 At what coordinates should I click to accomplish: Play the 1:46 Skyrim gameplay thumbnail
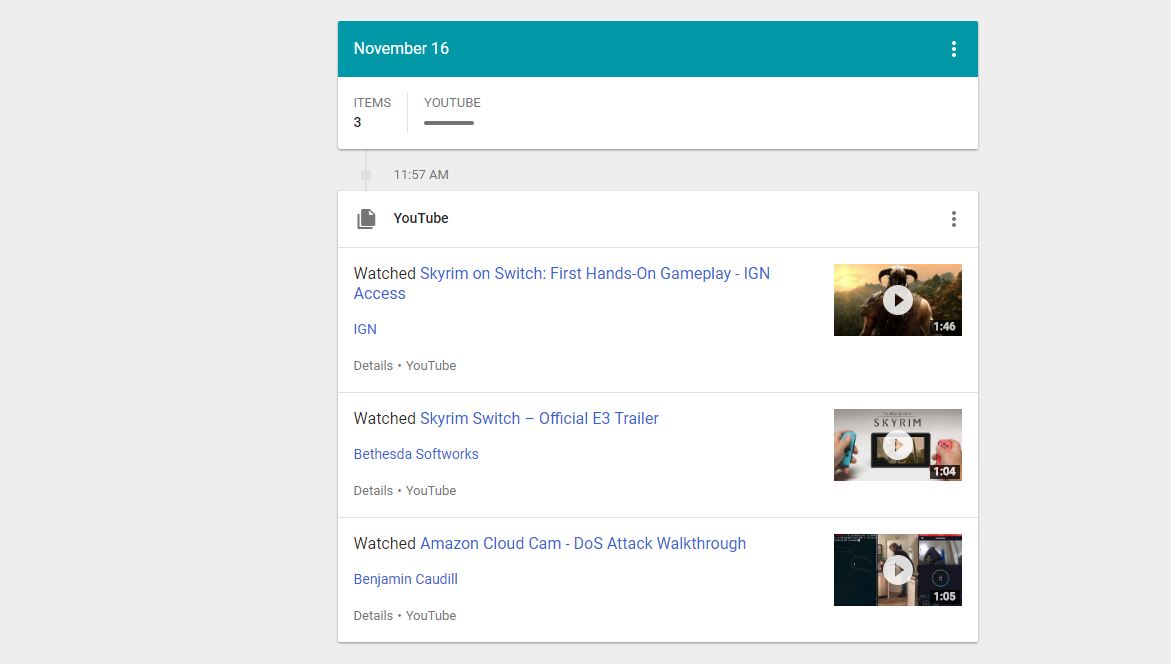(x=898, y=300)
